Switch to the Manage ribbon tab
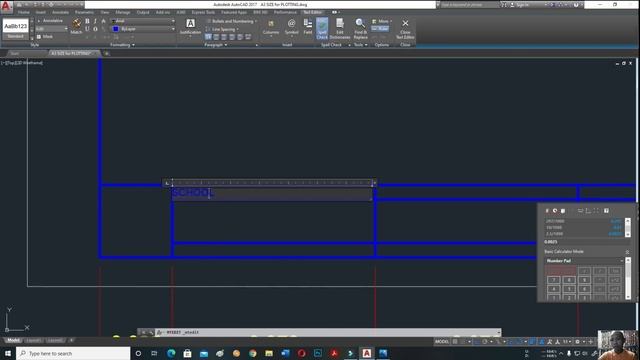The width and height of the screenshot is (640, 360). point(122,12)
